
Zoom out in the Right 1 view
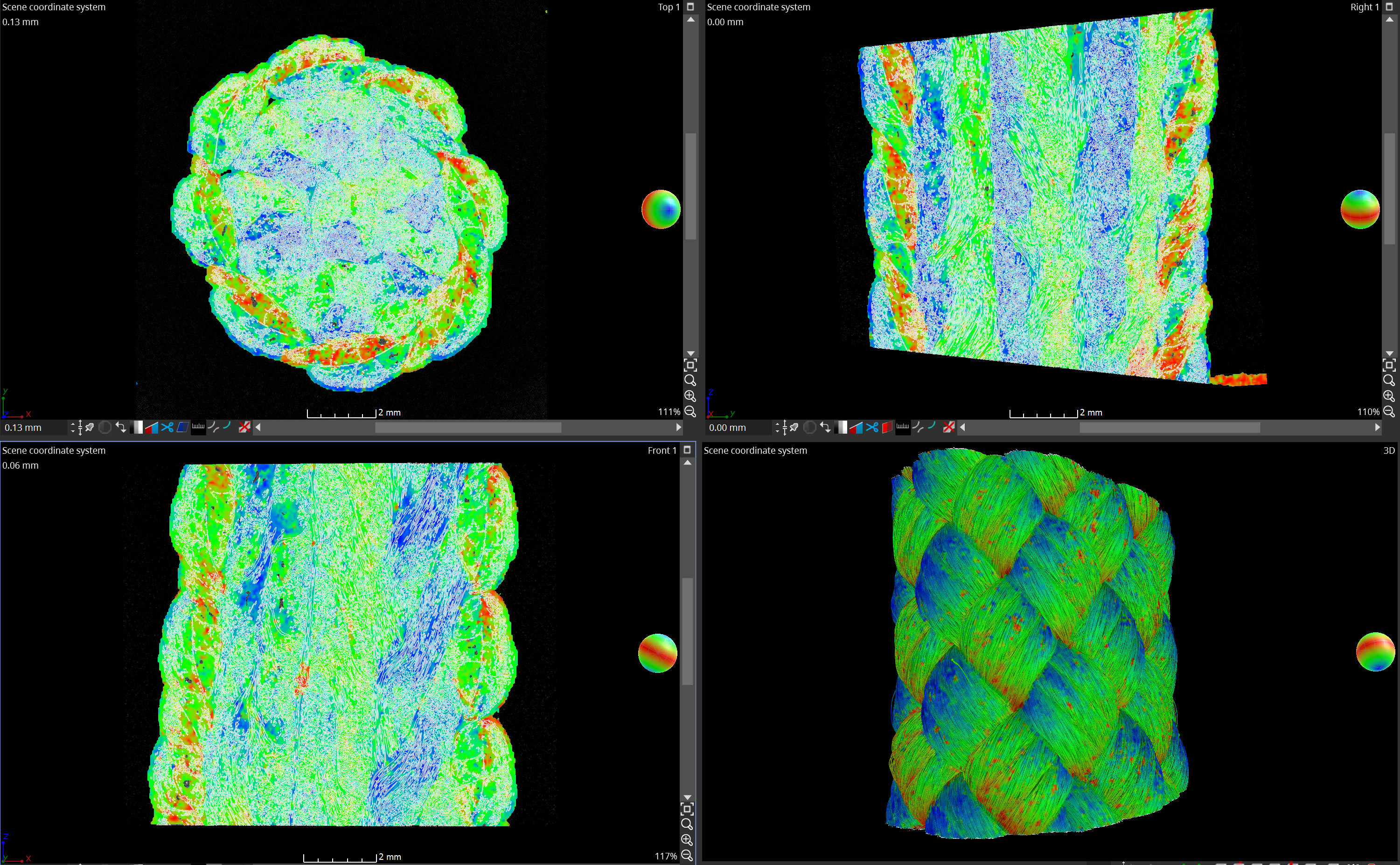[1389, 412]
